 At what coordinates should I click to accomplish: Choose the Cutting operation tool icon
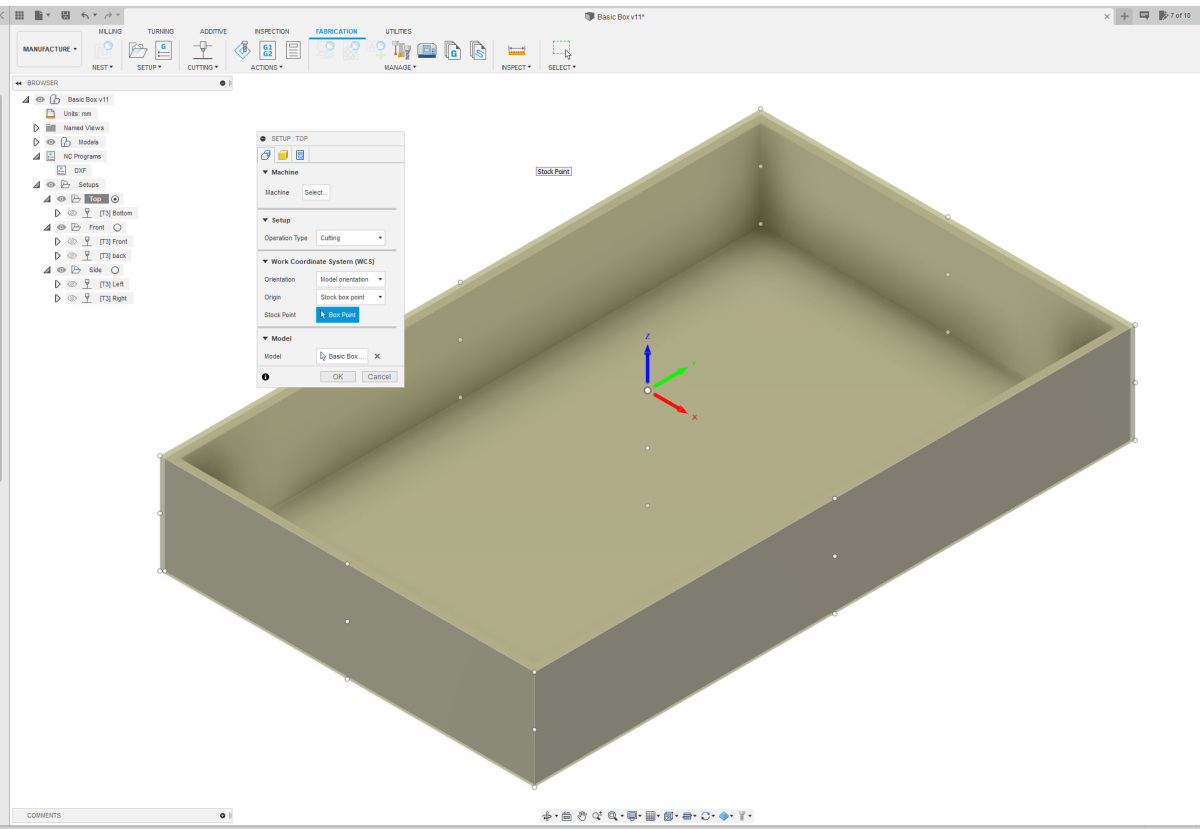coord(202,51)
